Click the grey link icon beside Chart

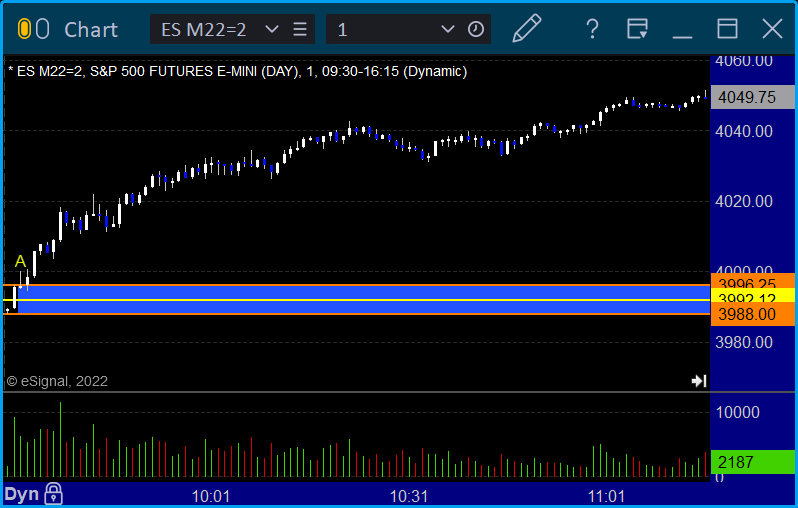pos(43,29)
